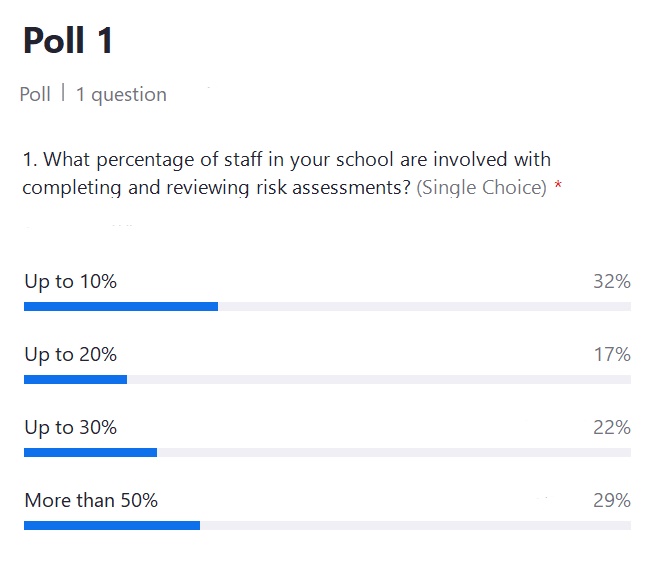This screenshot has height=587, width=654.
Task: Click the blue bar for Up to 20%
Action: (75, 380)
